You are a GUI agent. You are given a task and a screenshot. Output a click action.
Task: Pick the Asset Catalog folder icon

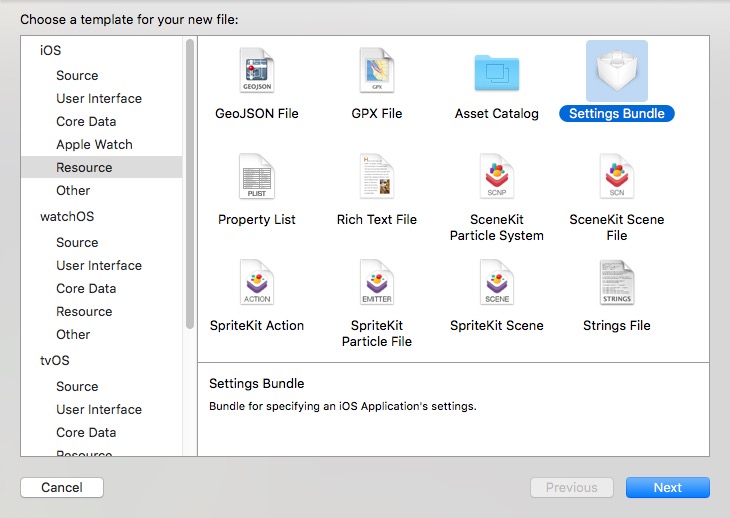(497, 71)
